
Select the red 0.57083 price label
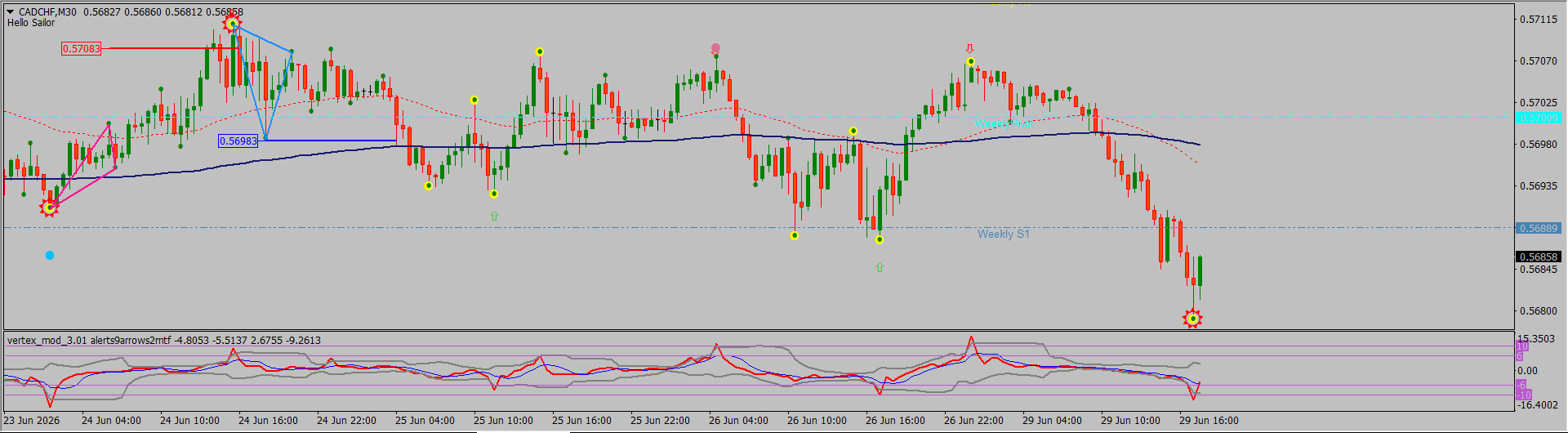click(x=82, y=49)
